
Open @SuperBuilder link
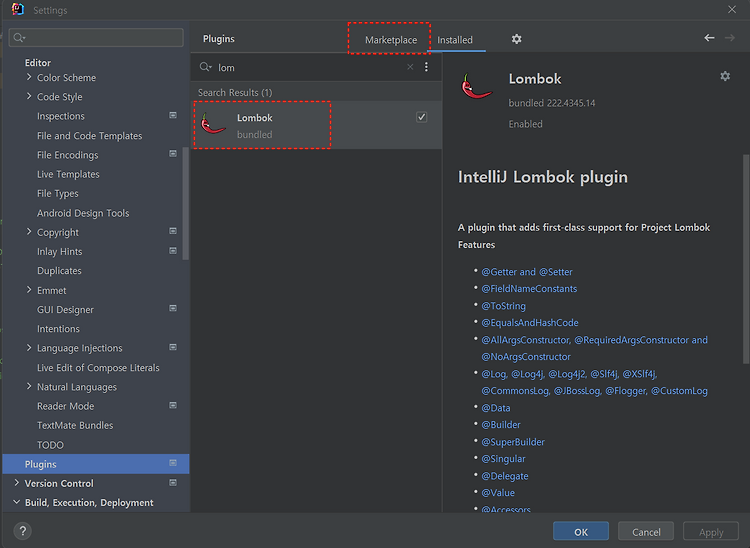tap(513, 442)
